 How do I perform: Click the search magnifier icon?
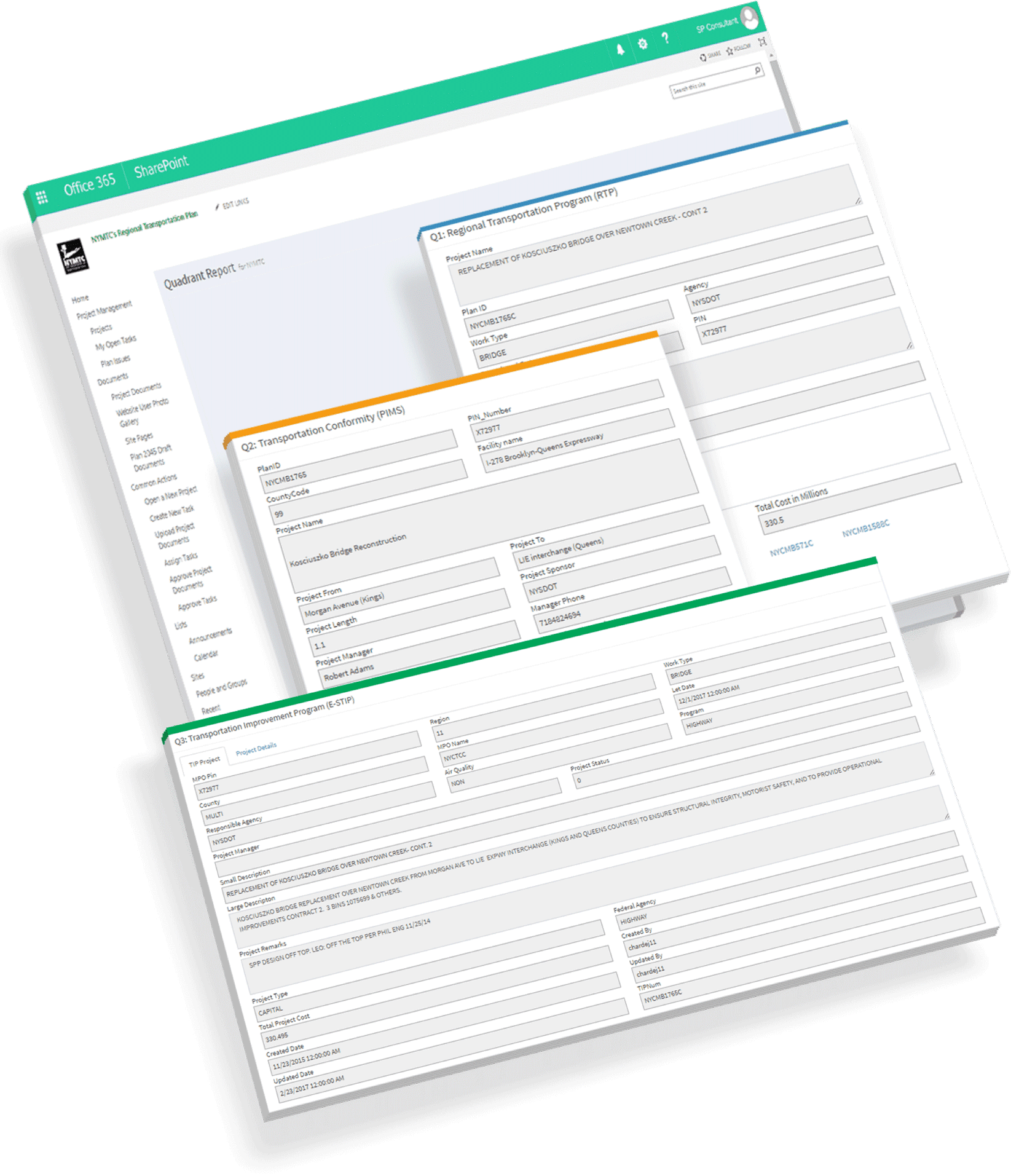758,71
